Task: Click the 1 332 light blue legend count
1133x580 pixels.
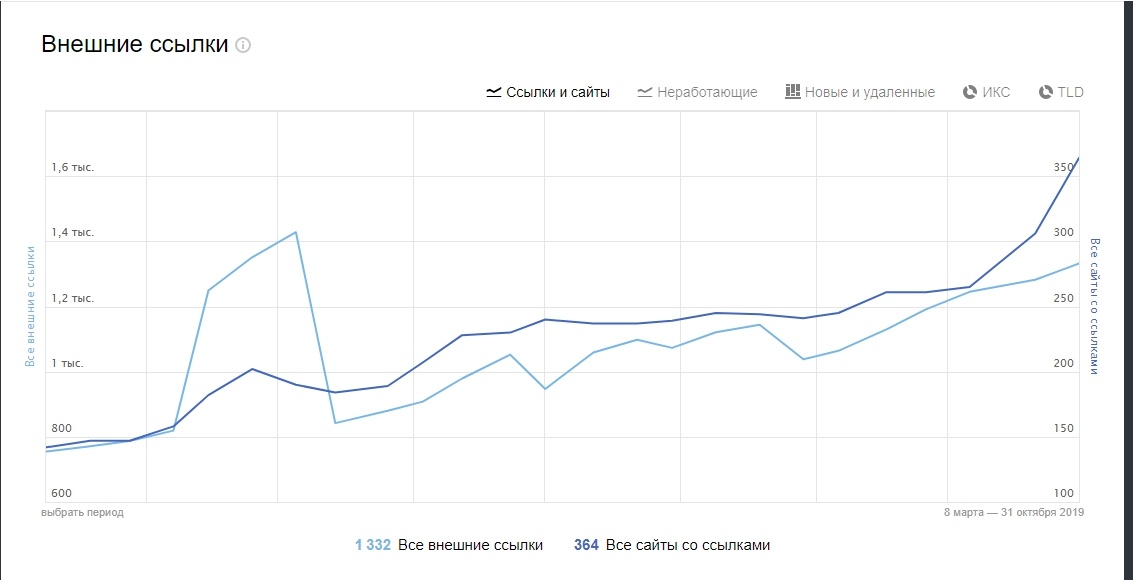Action: pyautogui.click(x=373, y=545)
